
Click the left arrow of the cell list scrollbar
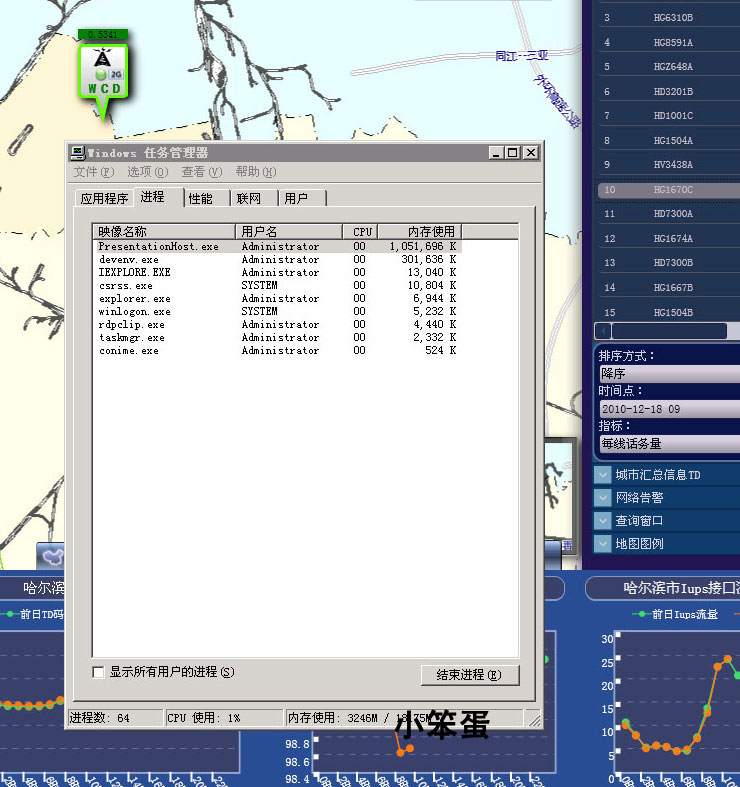tap(603, 331)
